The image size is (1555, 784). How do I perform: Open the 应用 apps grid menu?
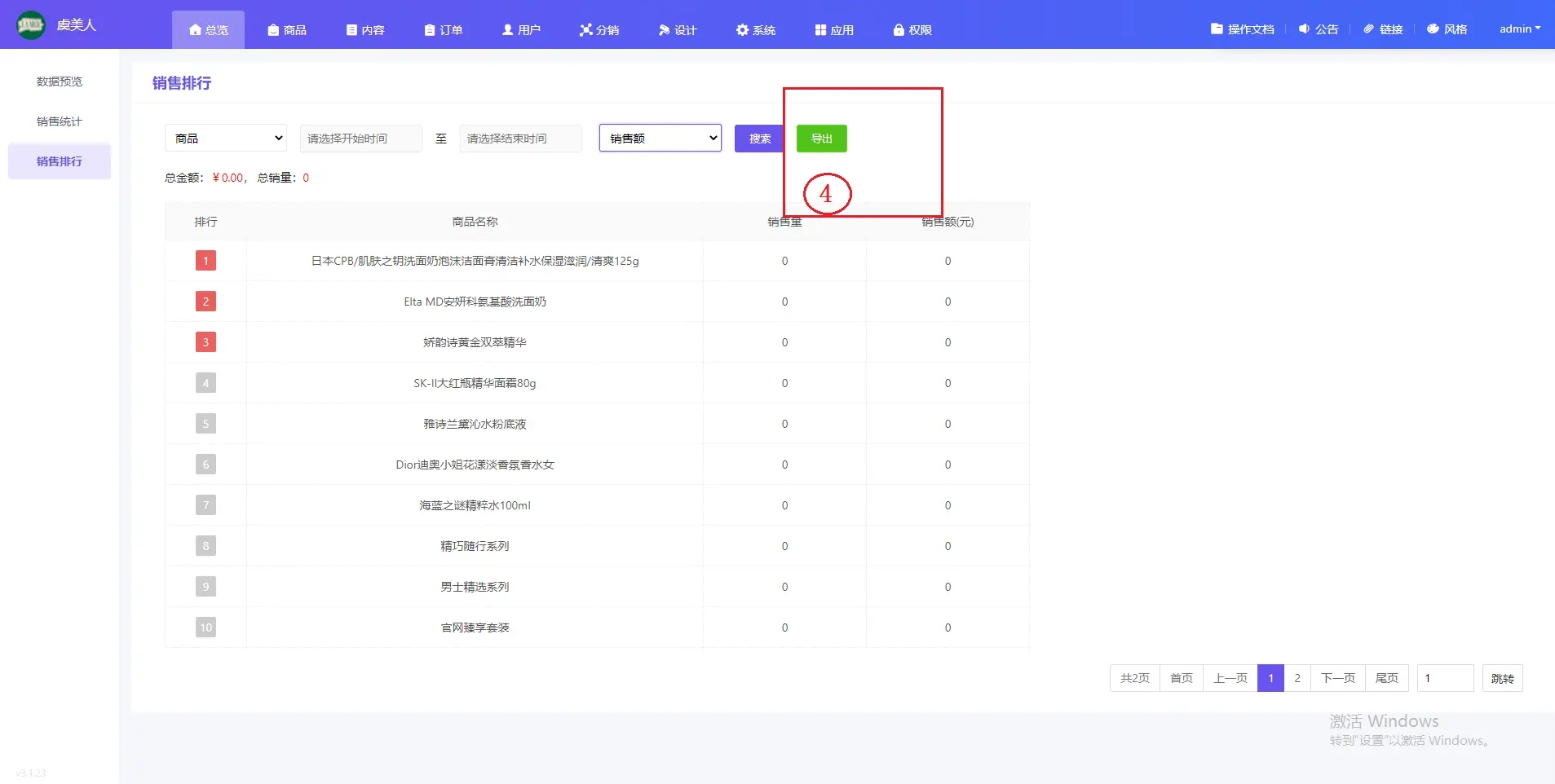[x=834, y=30]
